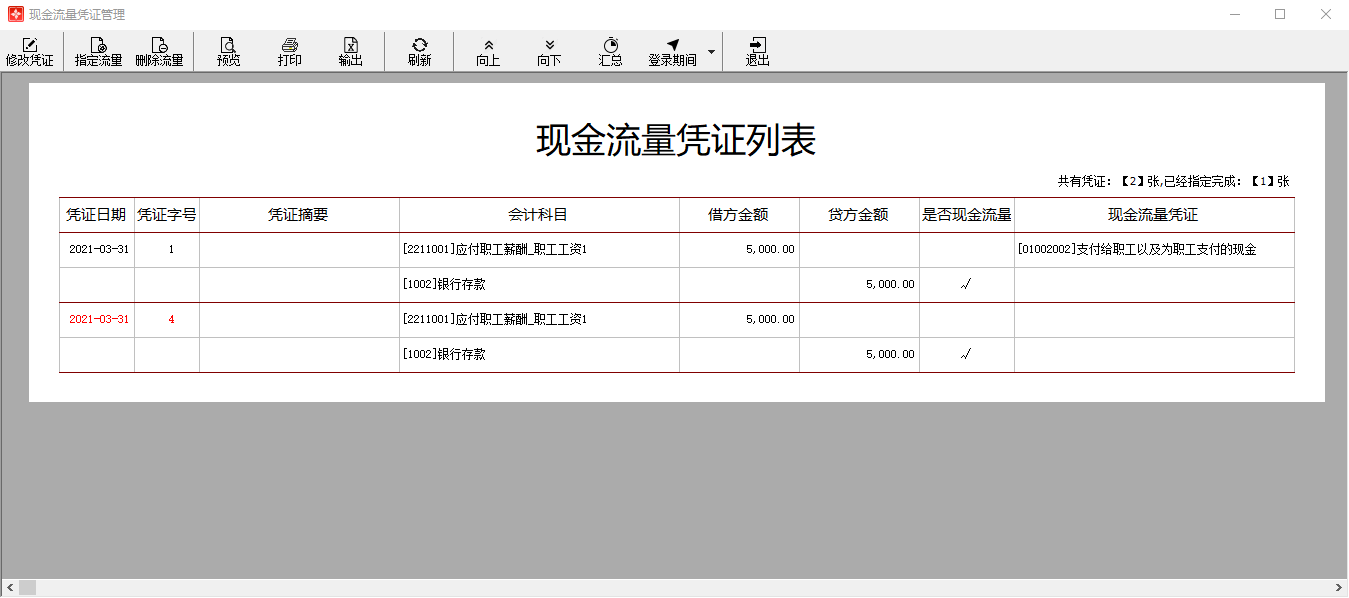Select the 修改凭证 (modify voucher) tool
Viewport: 1349px width, 598px height.
click(31, 51)
